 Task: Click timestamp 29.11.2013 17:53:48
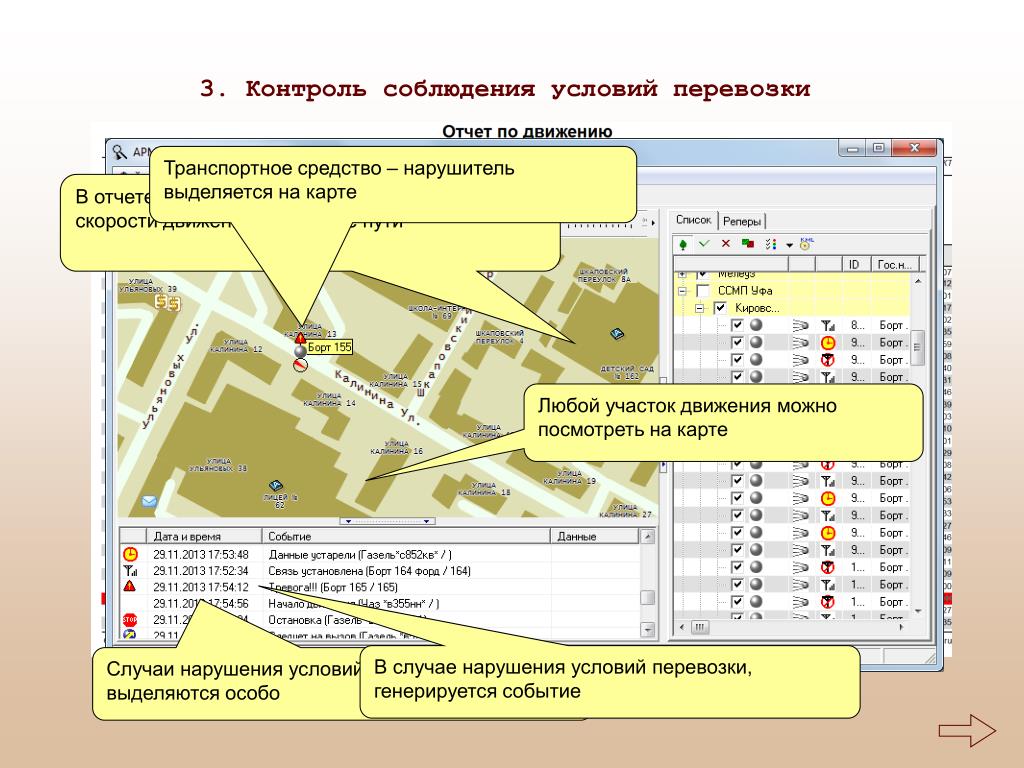[200, 554]
